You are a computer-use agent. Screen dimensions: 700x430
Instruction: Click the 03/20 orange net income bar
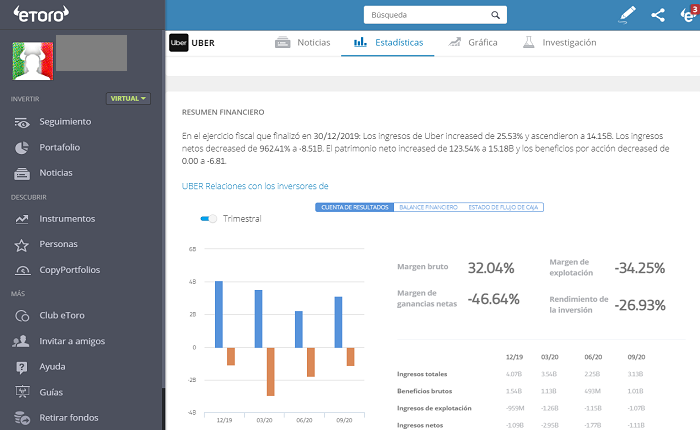[271, 372]
